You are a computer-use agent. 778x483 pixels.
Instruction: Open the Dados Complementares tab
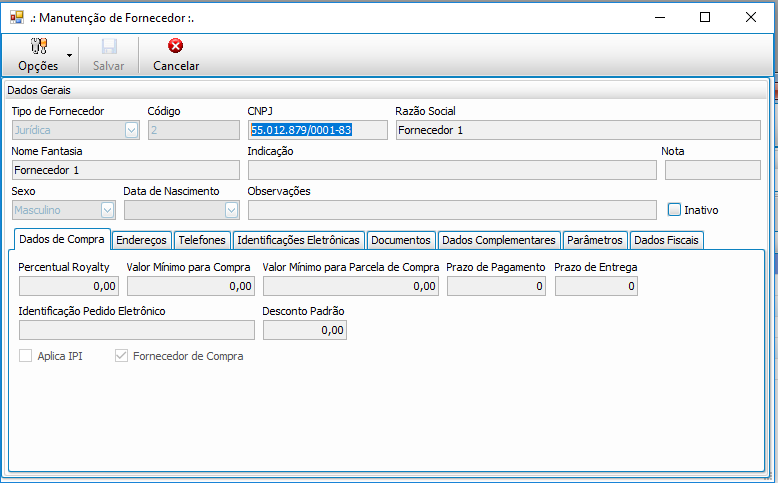pos(499,240)
